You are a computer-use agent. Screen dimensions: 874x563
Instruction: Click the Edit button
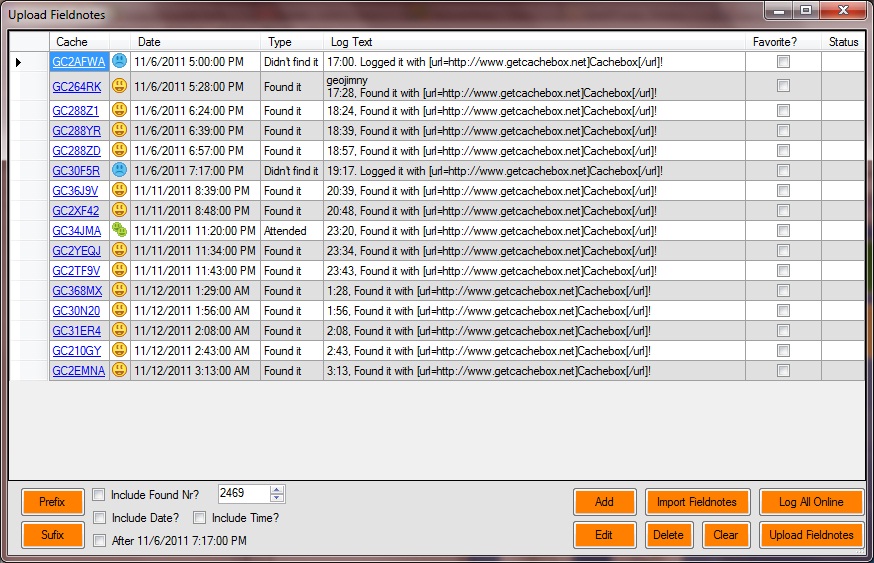coord(604,535)
